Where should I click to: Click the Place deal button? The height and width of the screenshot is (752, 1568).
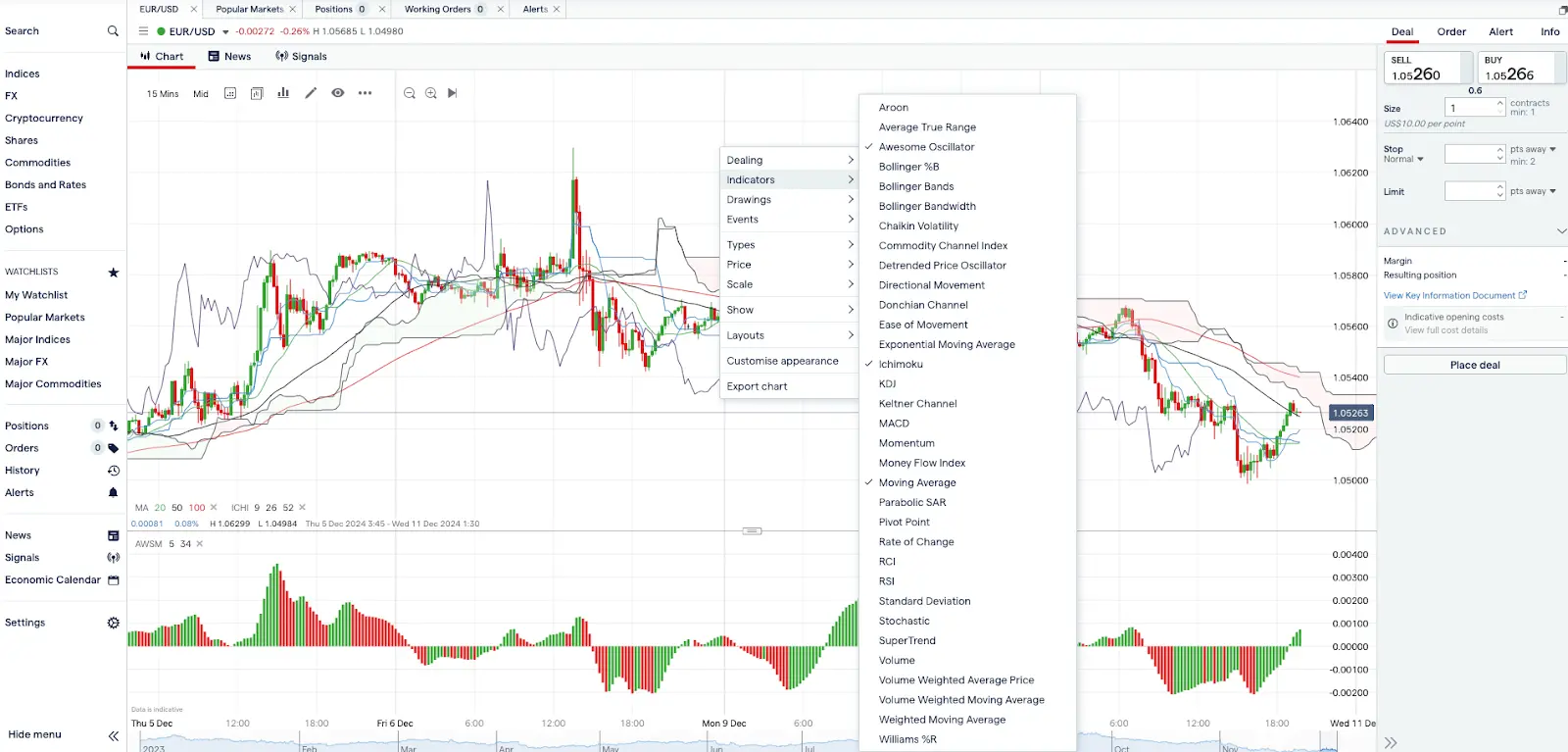coord(1475,365)
